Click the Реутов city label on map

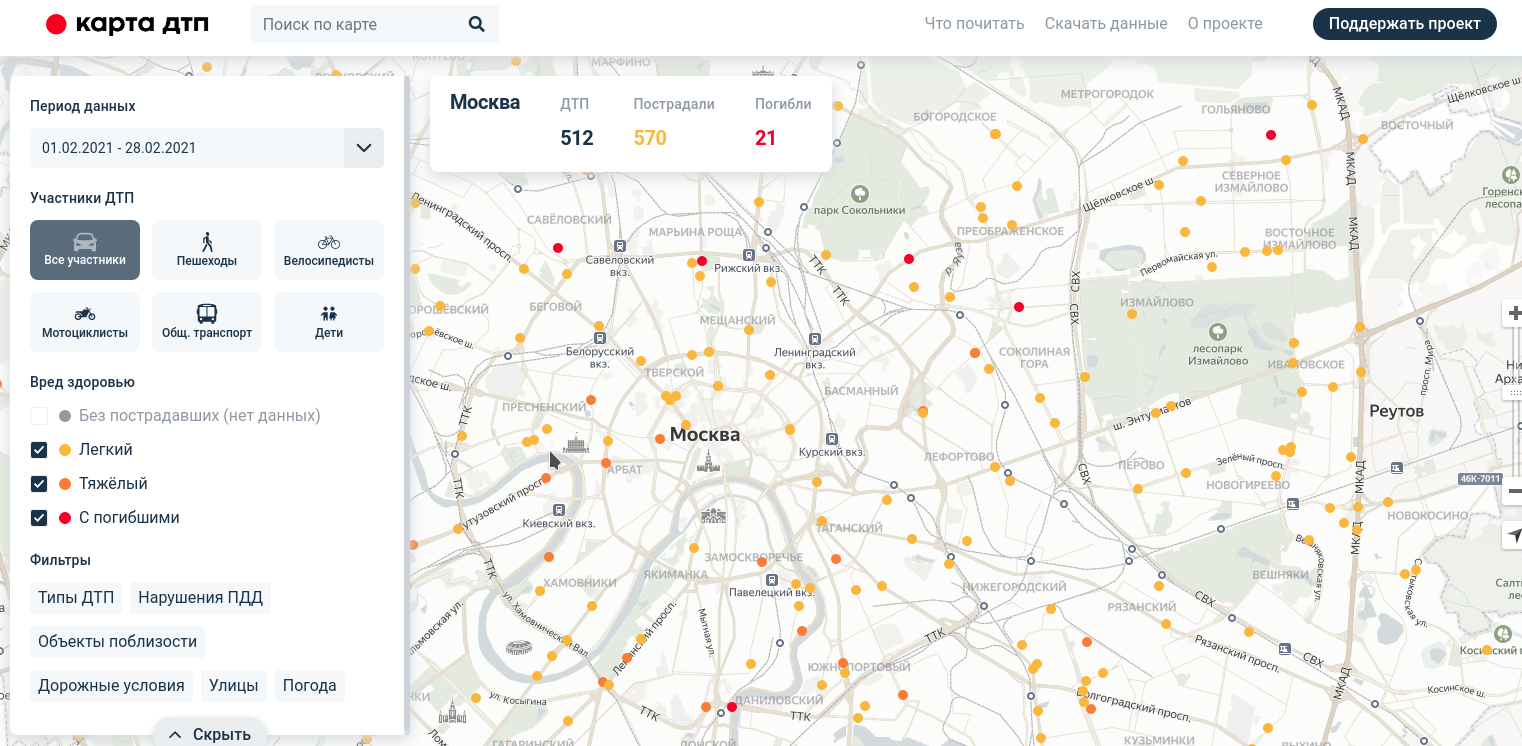(1396, 411)
